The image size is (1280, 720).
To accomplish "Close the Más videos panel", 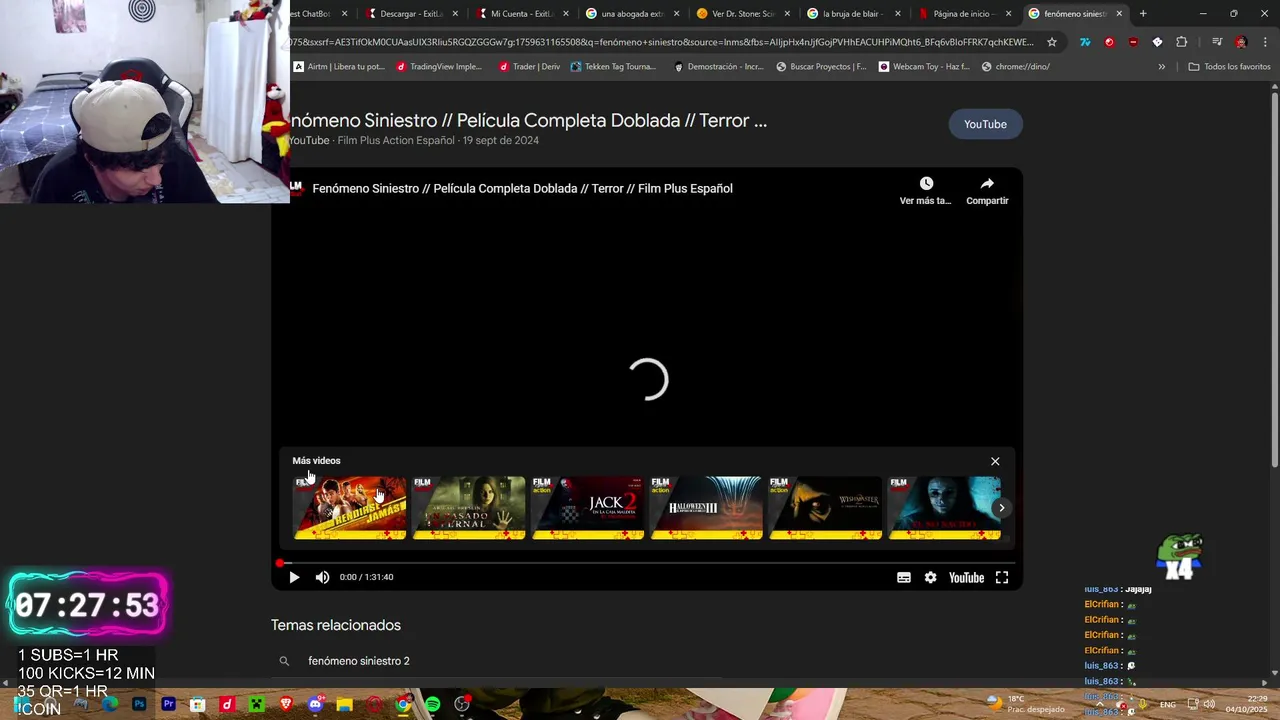I will (995, 461).
